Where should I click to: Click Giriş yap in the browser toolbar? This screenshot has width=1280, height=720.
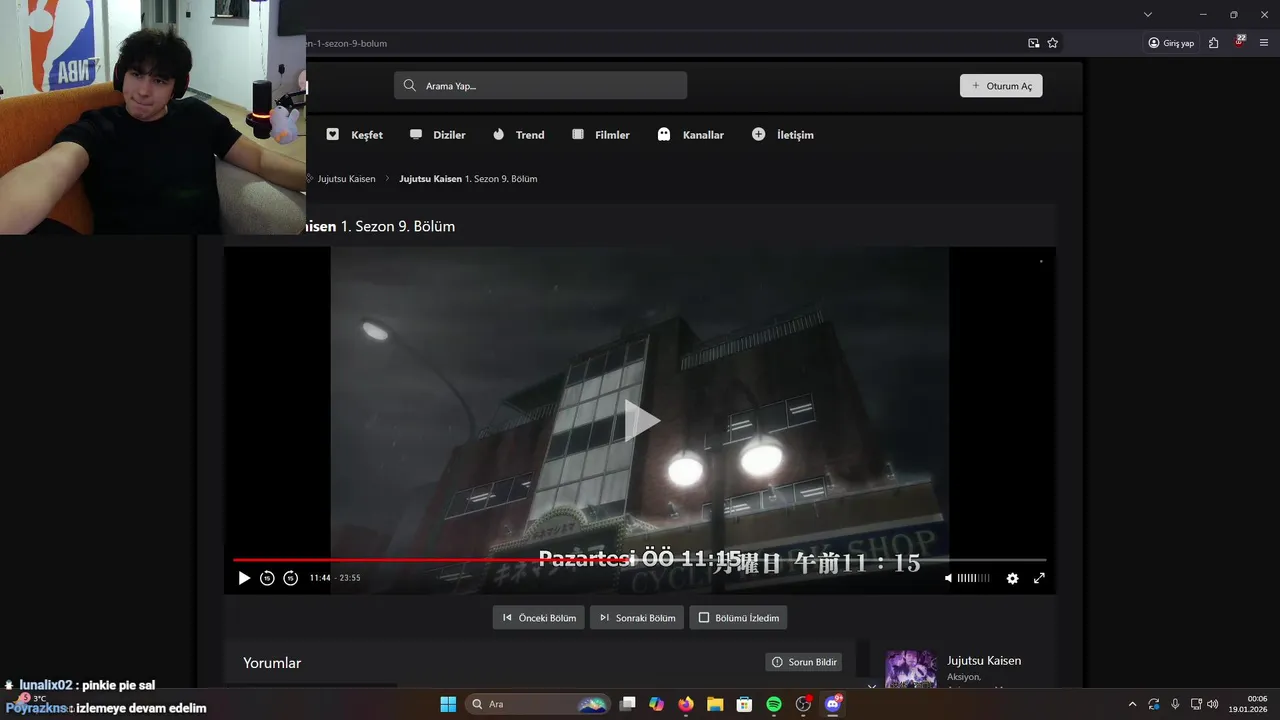click(x=1171, y=43)
